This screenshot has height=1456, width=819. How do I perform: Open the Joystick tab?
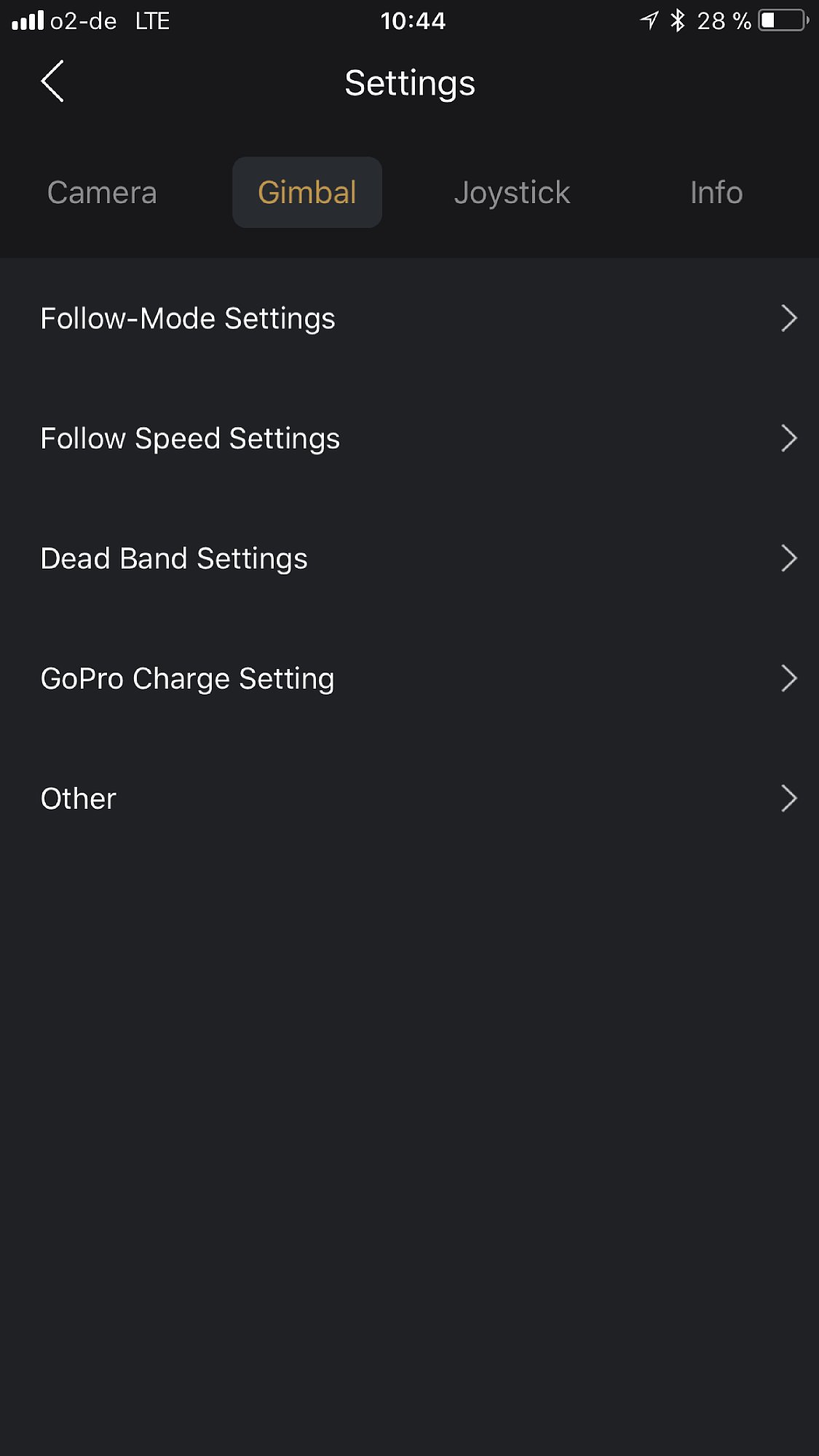512,193
